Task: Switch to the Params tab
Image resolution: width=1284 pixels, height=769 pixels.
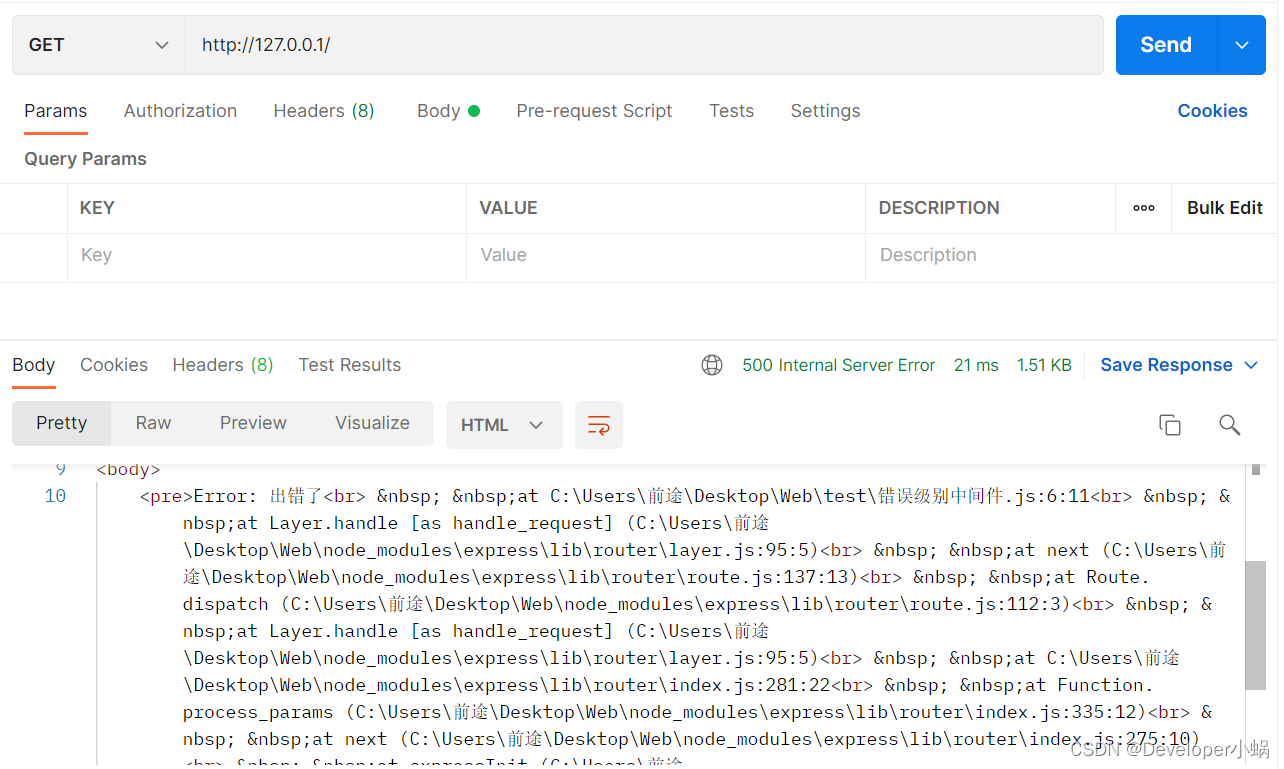Action: (x=56, y=111)
